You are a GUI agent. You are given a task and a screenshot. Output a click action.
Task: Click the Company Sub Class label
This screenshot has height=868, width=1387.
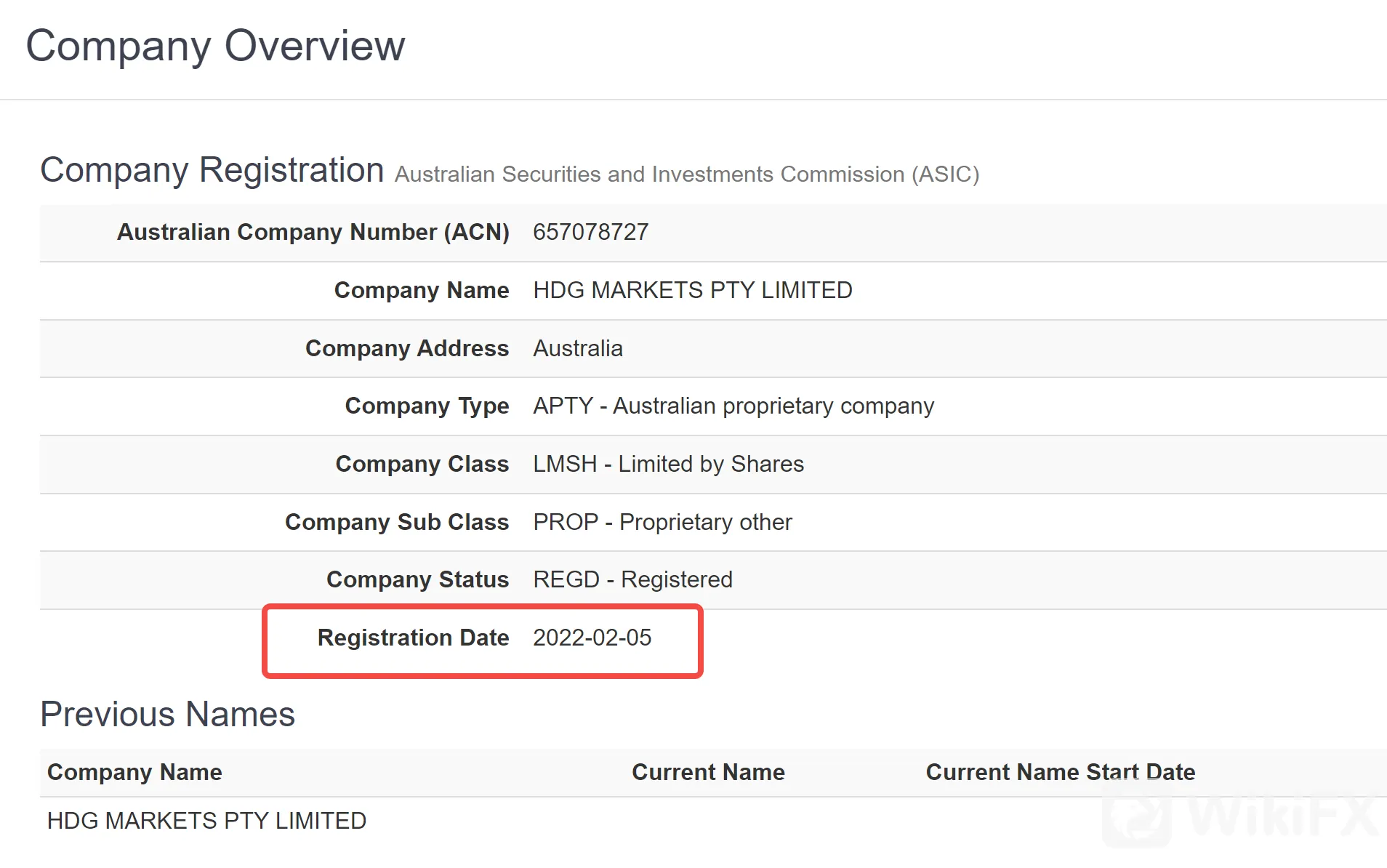tap(397, 522)
